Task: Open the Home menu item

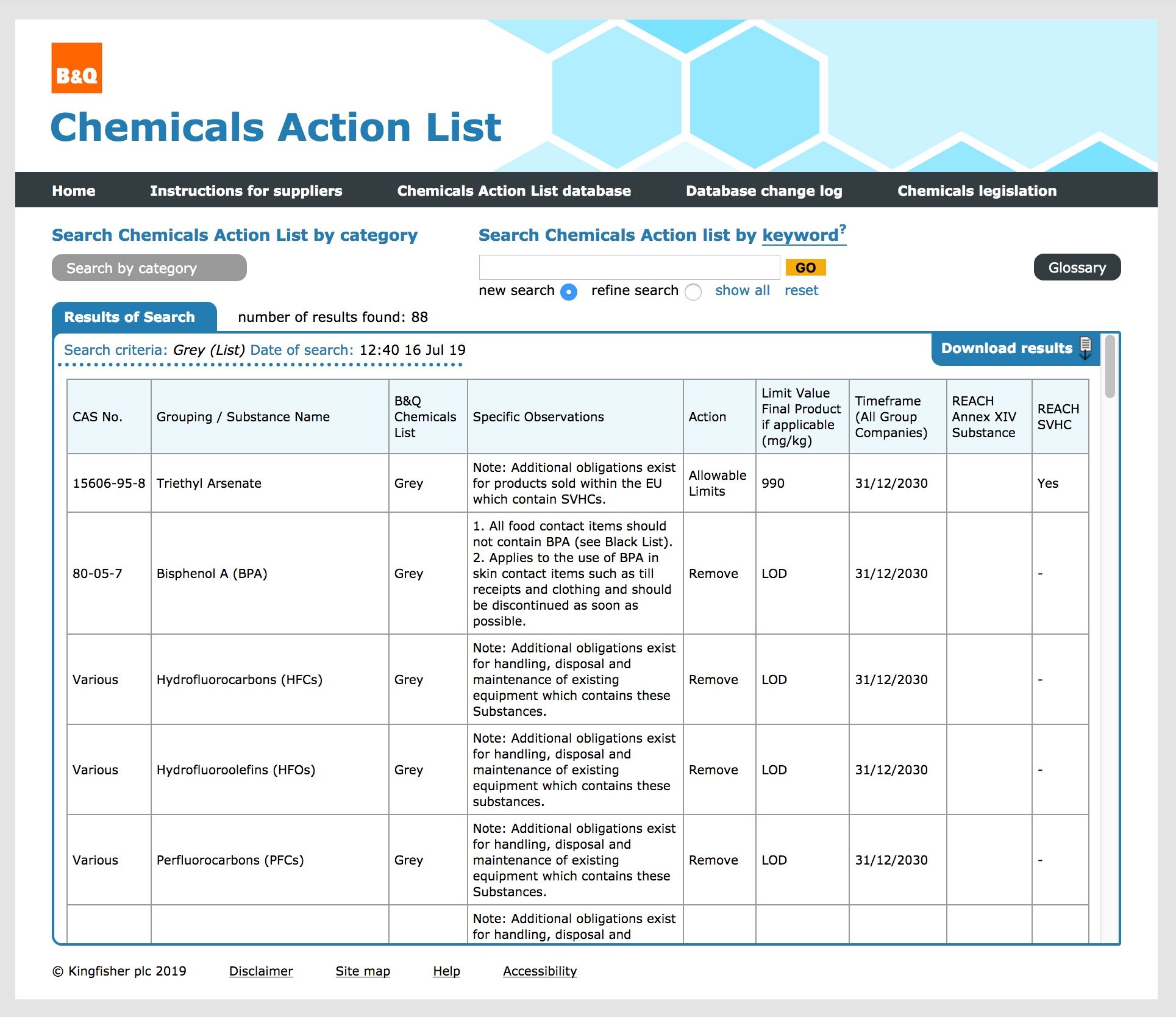Action: coord(74,191)
